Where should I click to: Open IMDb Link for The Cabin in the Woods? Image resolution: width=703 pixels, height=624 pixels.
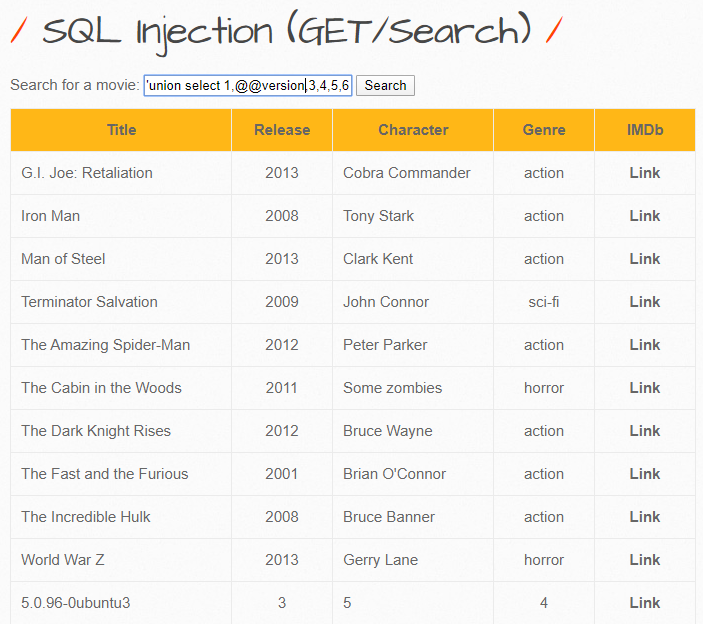click(644, 388)
